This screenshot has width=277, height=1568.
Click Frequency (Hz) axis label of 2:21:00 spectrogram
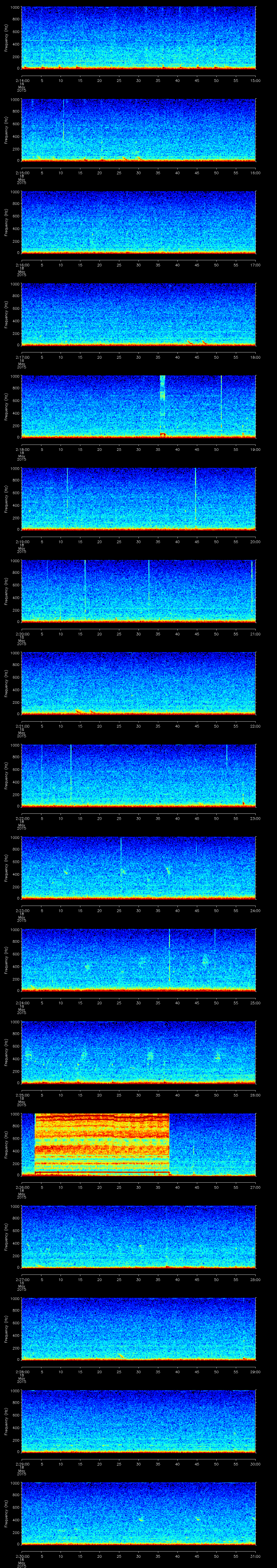pos(6,683)
